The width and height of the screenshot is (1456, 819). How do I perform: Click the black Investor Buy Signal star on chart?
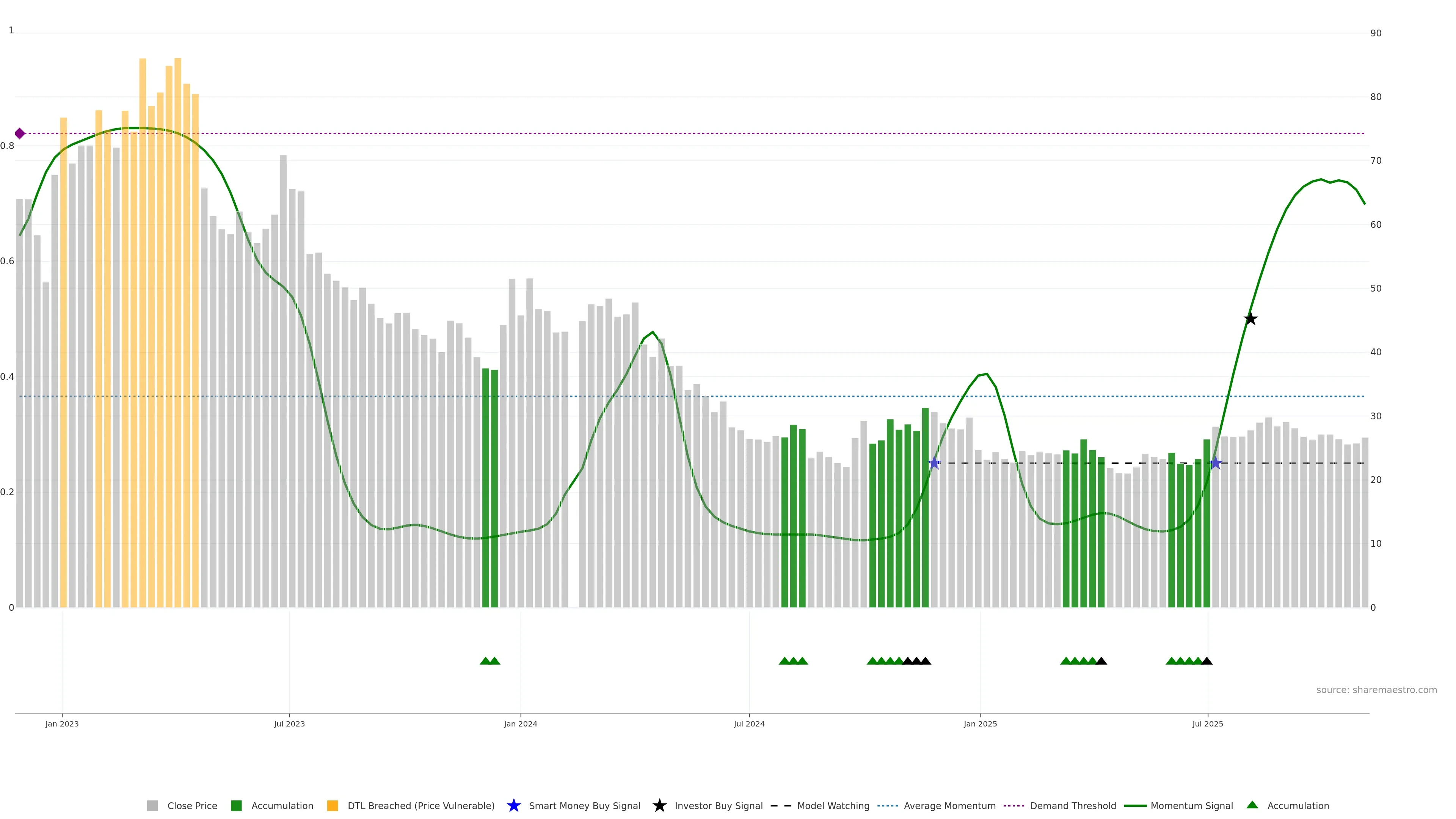pos(1250,319)
